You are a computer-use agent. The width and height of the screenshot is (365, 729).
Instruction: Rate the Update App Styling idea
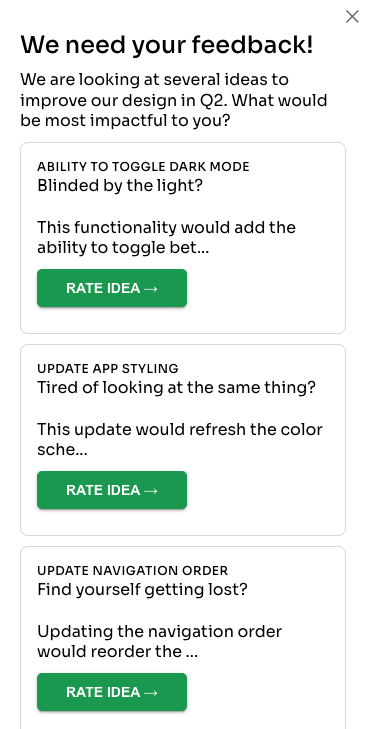coord(112,490)
